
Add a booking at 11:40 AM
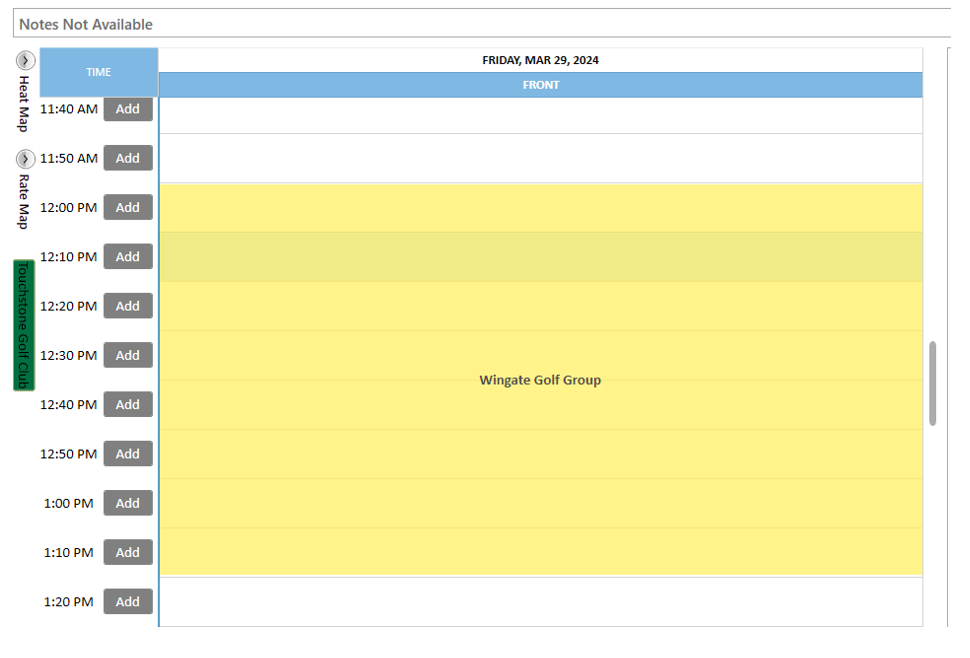(128, 109)
